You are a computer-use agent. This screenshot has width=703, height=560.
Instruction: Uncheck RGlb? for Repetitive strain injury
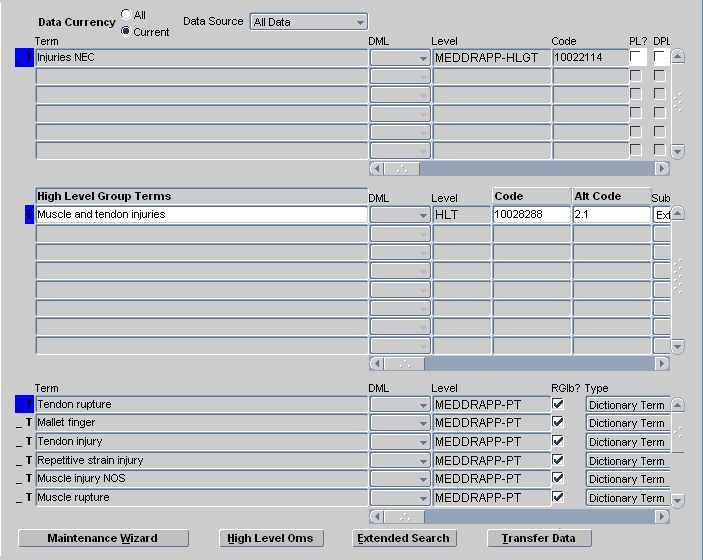[x=558, y=460]
